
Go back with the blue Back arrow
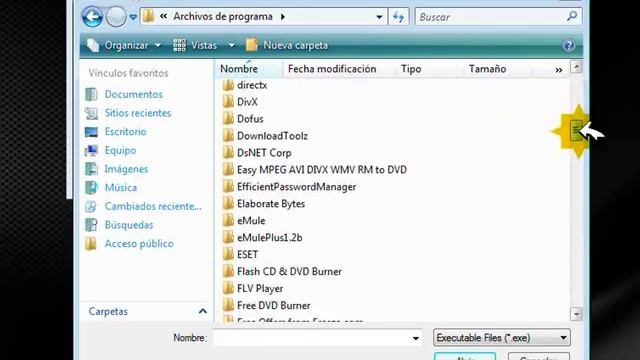point(92,17)
